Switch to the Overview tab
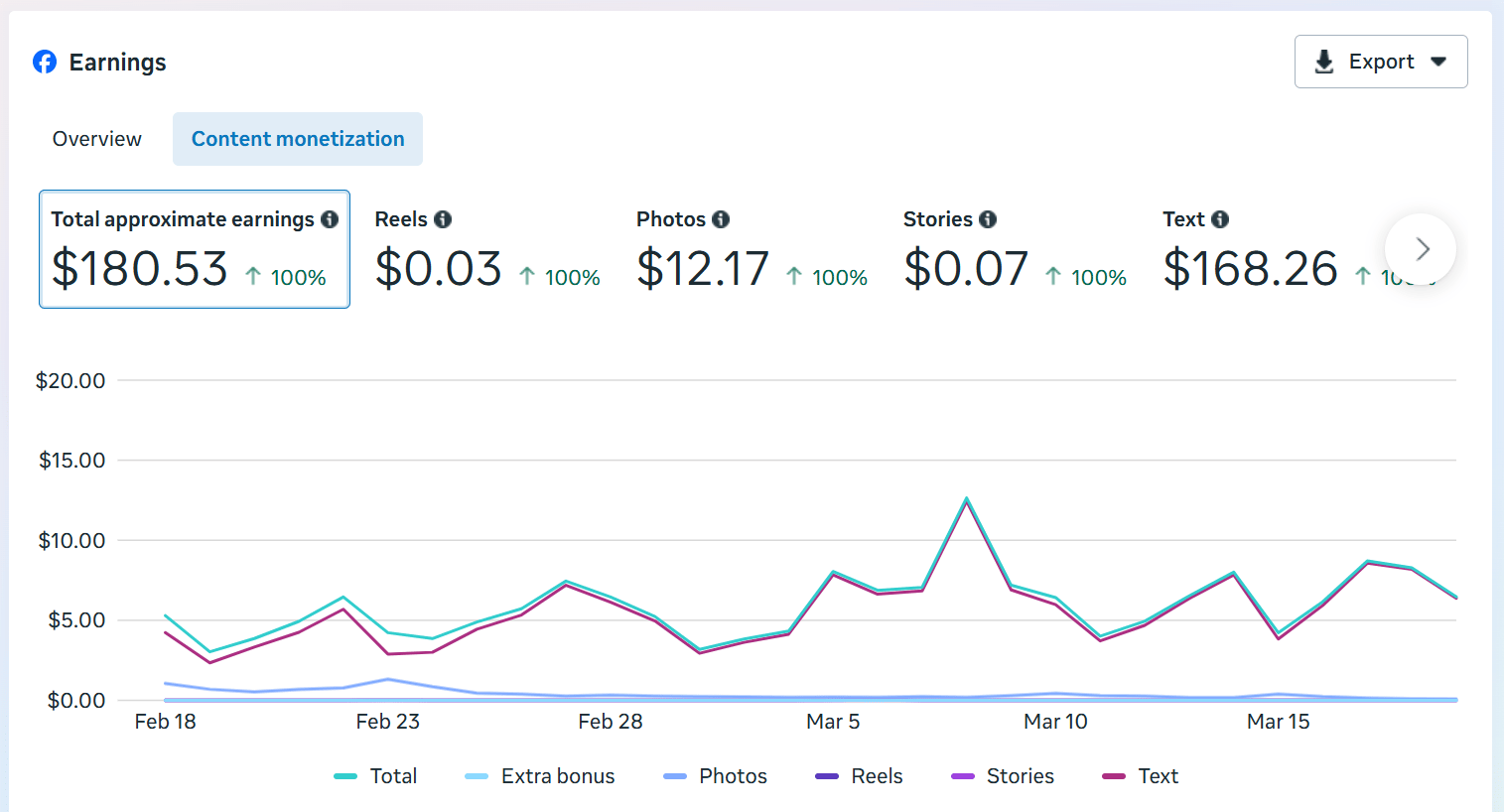 (x=97, y=139)
